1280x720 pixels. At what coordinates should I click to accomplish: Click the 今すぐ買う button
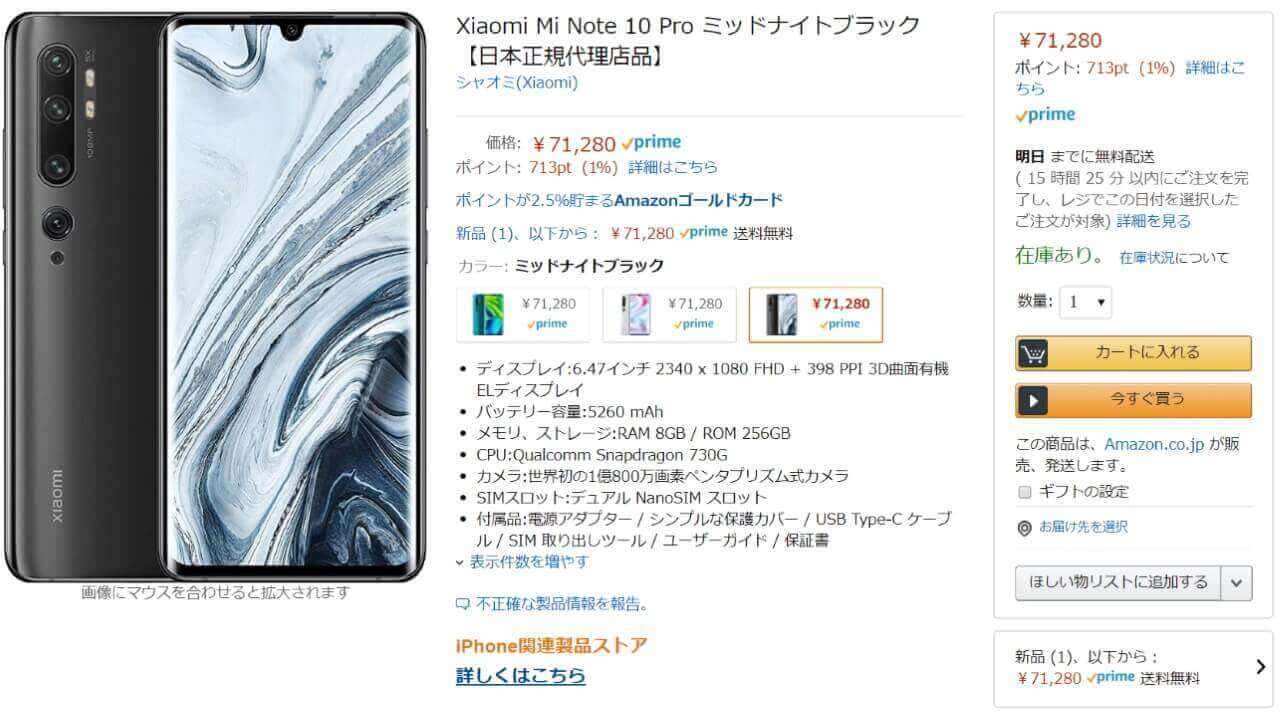tap(1133, 400)
